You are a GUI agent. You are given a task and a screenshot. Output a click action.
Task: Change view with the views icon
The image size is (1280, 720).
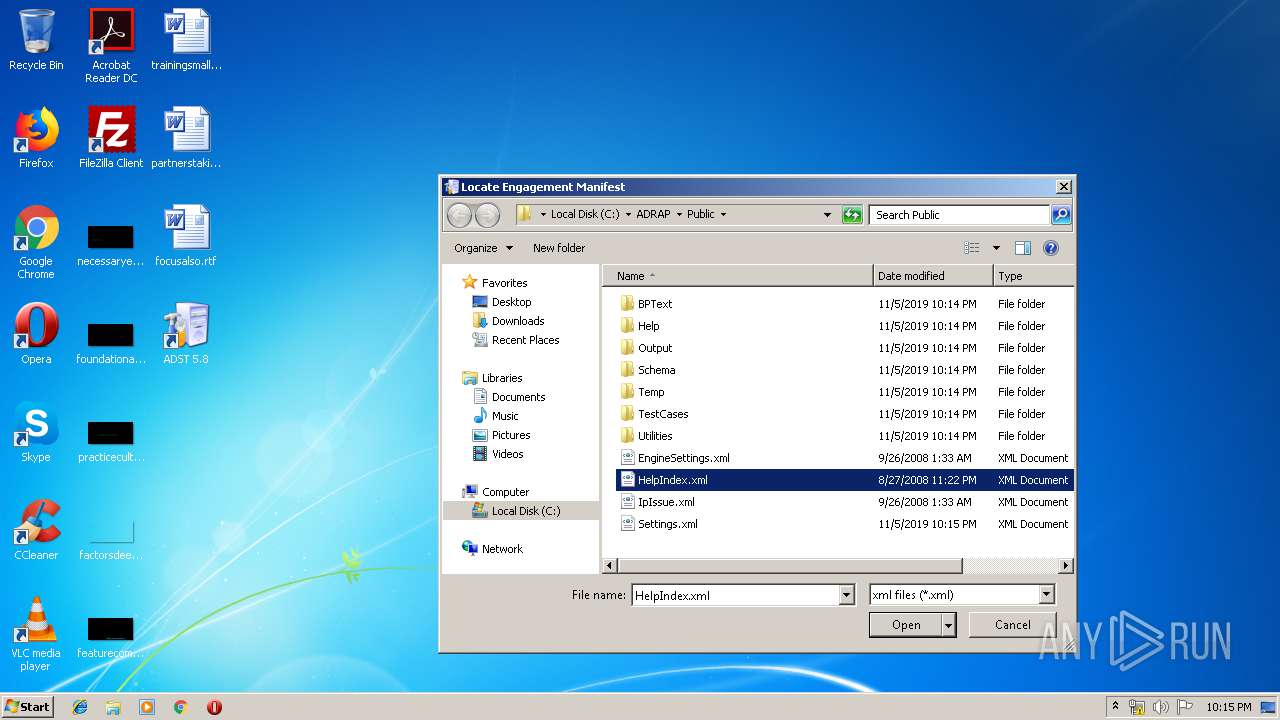(x=971, y=248)
